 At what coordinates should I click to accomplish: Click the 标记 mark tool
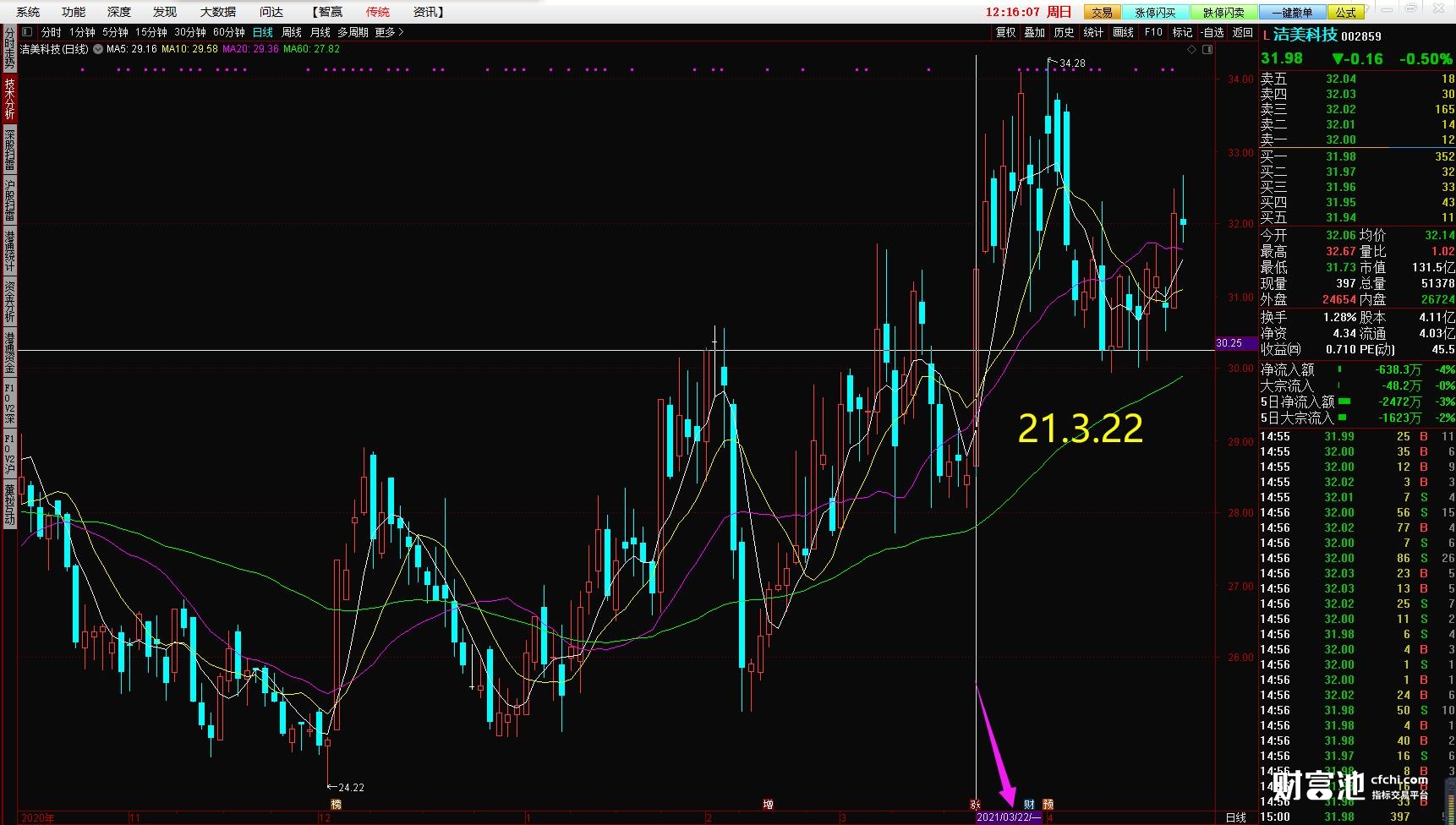[1182, 32]
